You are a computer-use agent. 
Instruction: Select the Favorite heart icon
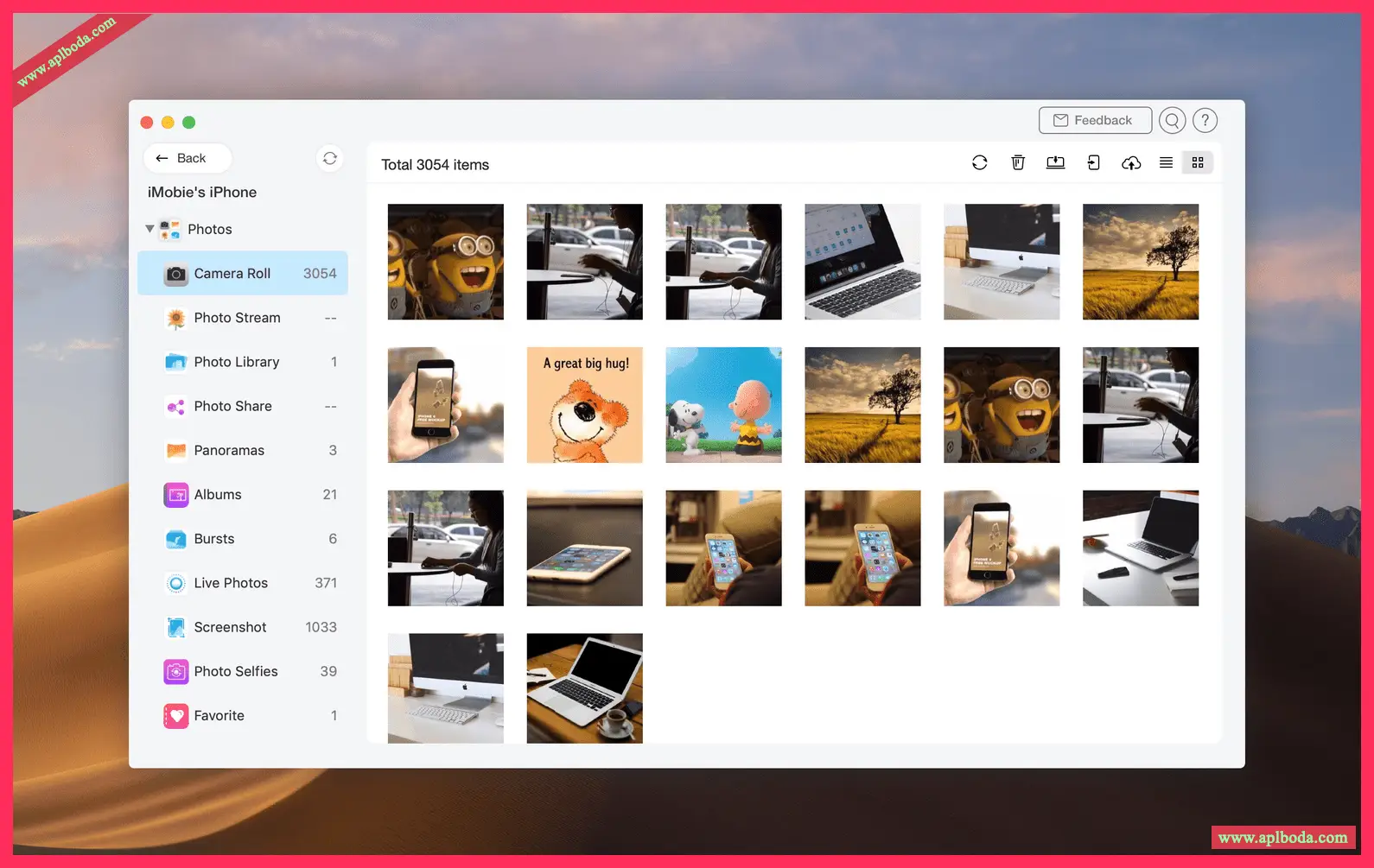(x=176, y=715)
